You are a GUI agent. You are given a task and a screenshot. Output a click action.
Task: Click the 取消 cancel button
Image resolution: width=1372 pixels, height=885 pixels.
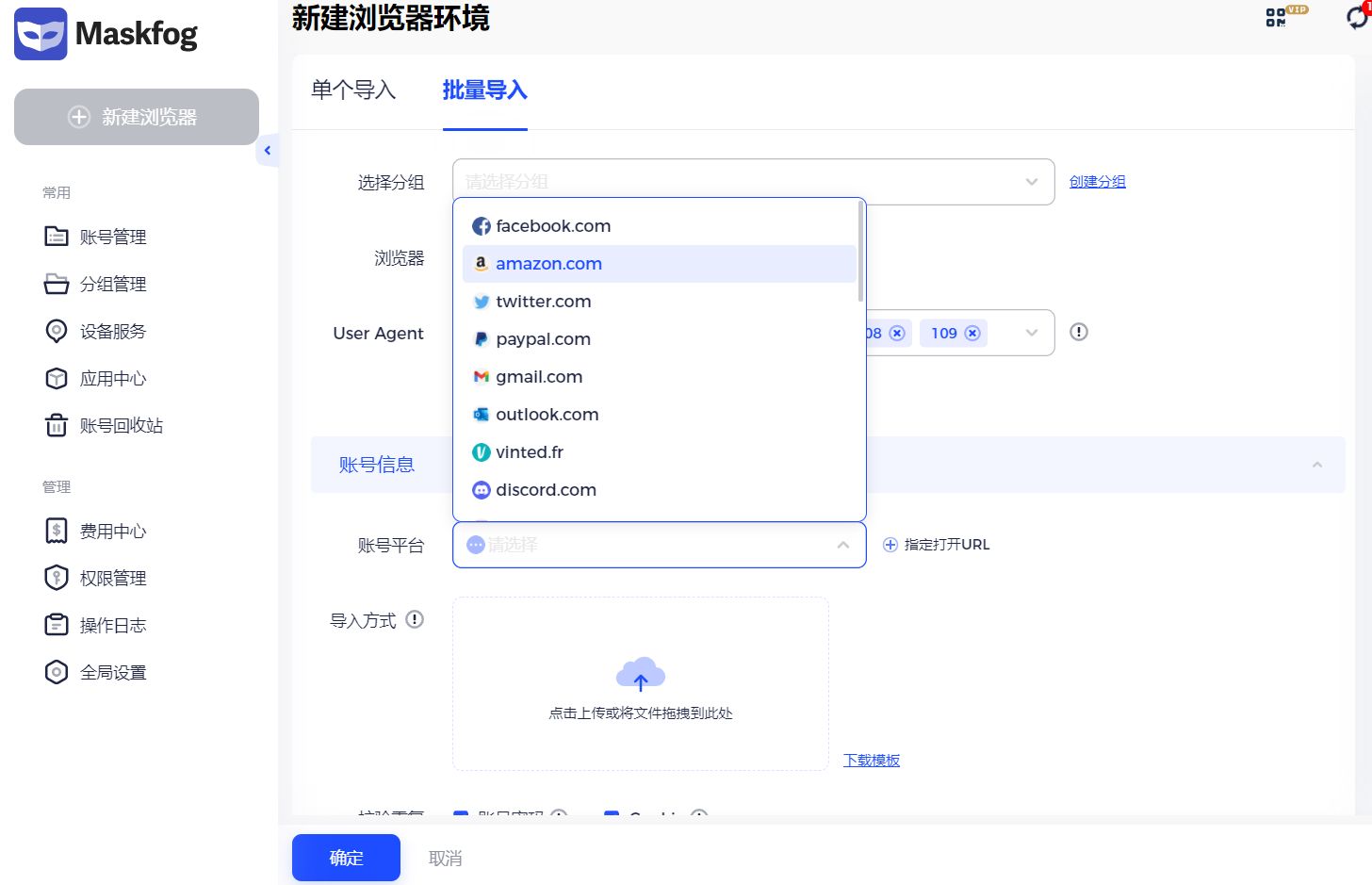pos(446,858)
